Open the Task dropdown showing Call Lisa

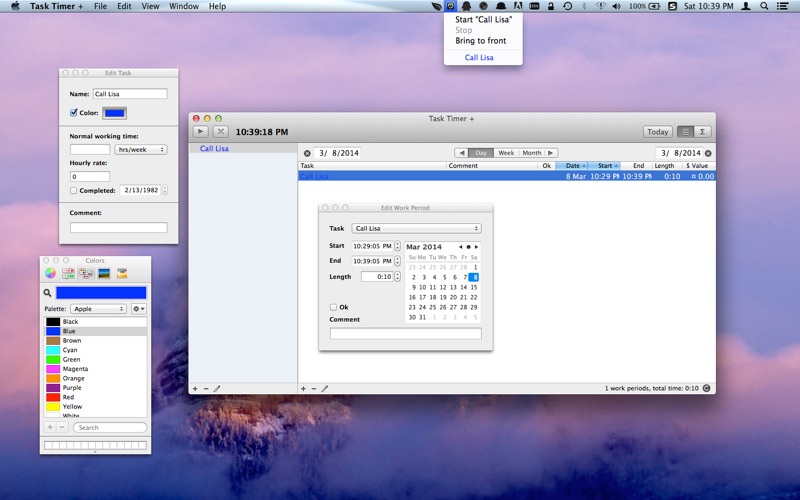[x=416, y=229]
